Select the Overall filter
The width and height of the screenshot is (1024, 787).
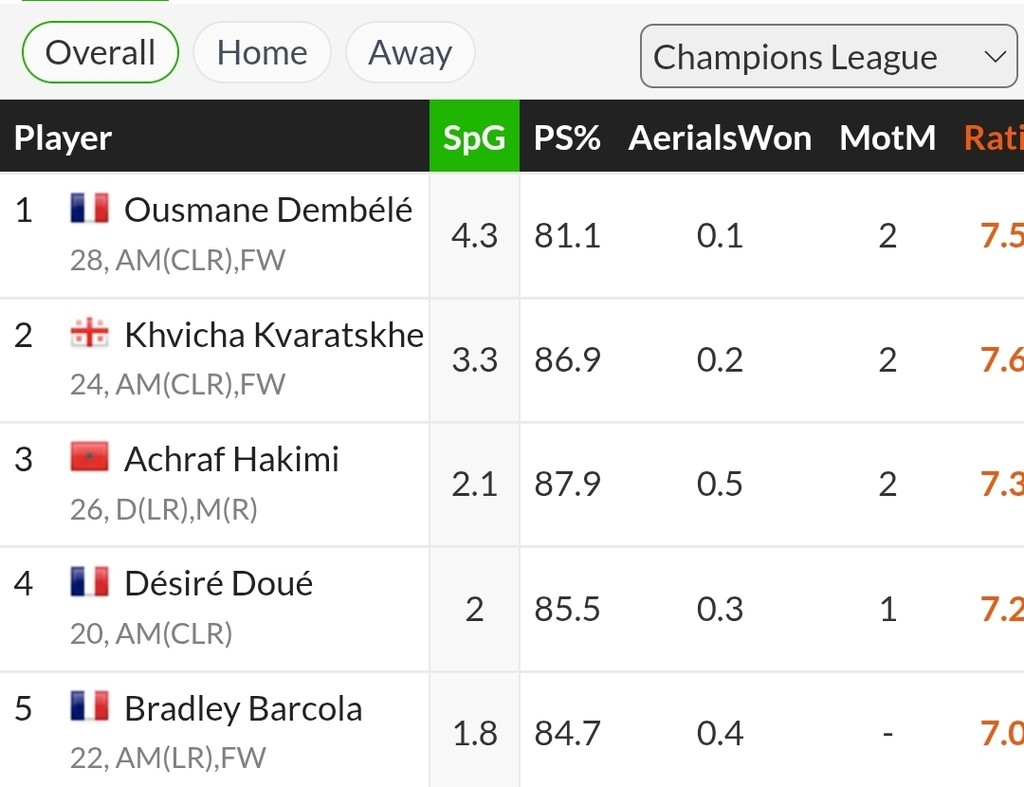pos(100,52)
